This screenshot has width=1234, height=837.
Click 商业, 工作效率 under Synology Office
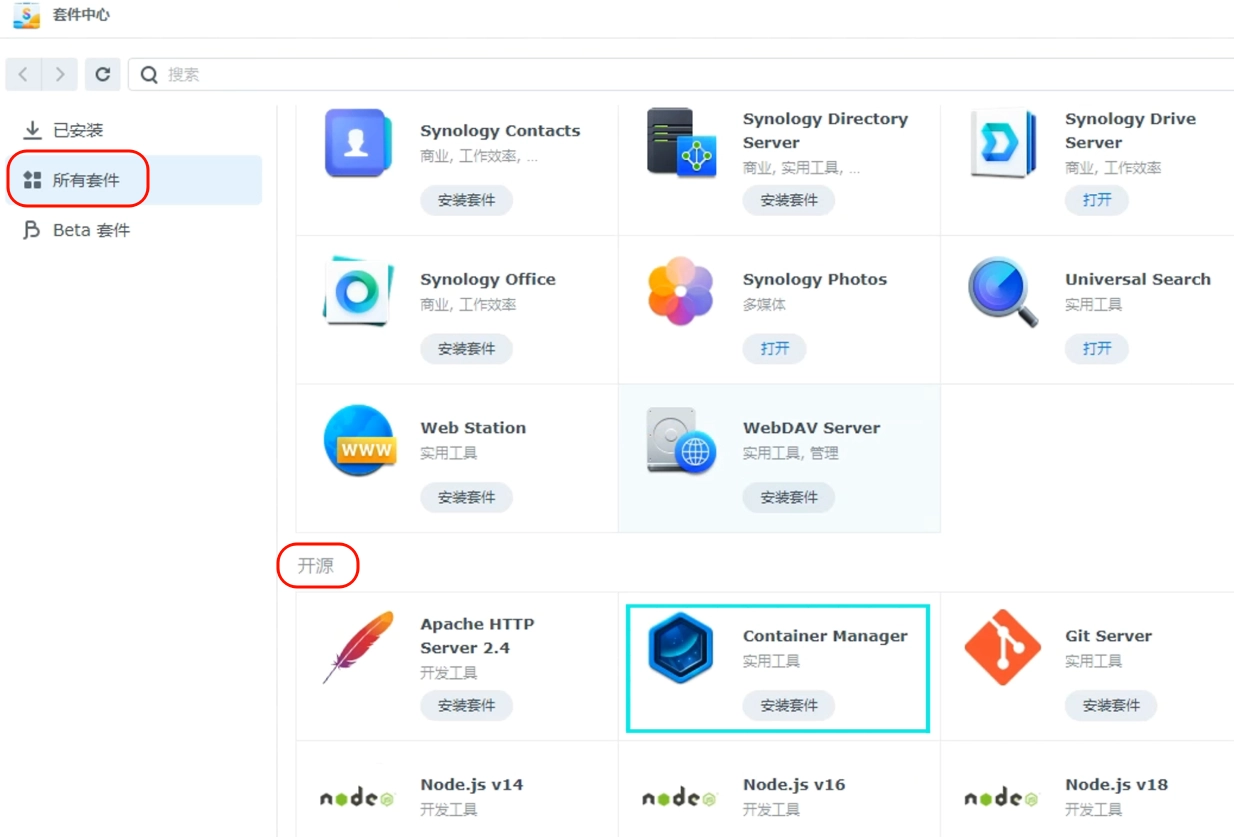tap(468, 305)
